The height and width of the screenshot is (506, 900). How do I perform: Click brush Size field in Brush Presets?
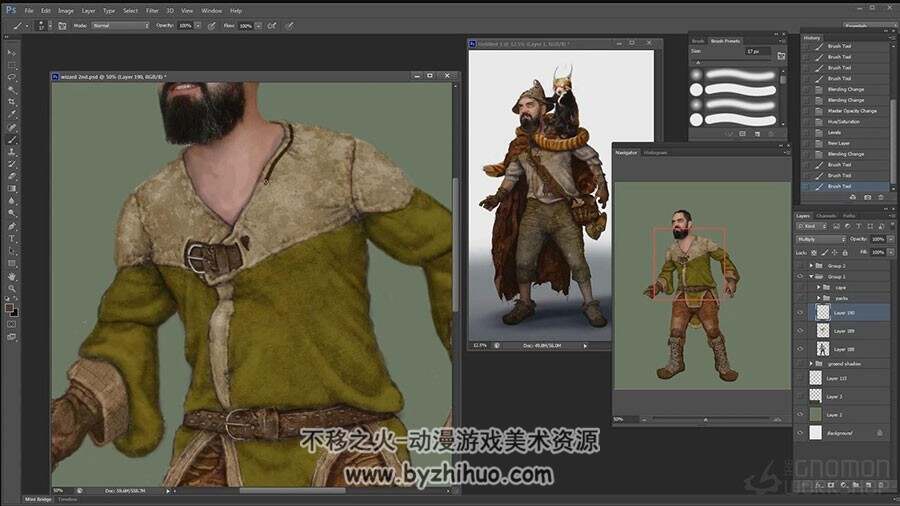click(x=758, y=52)
